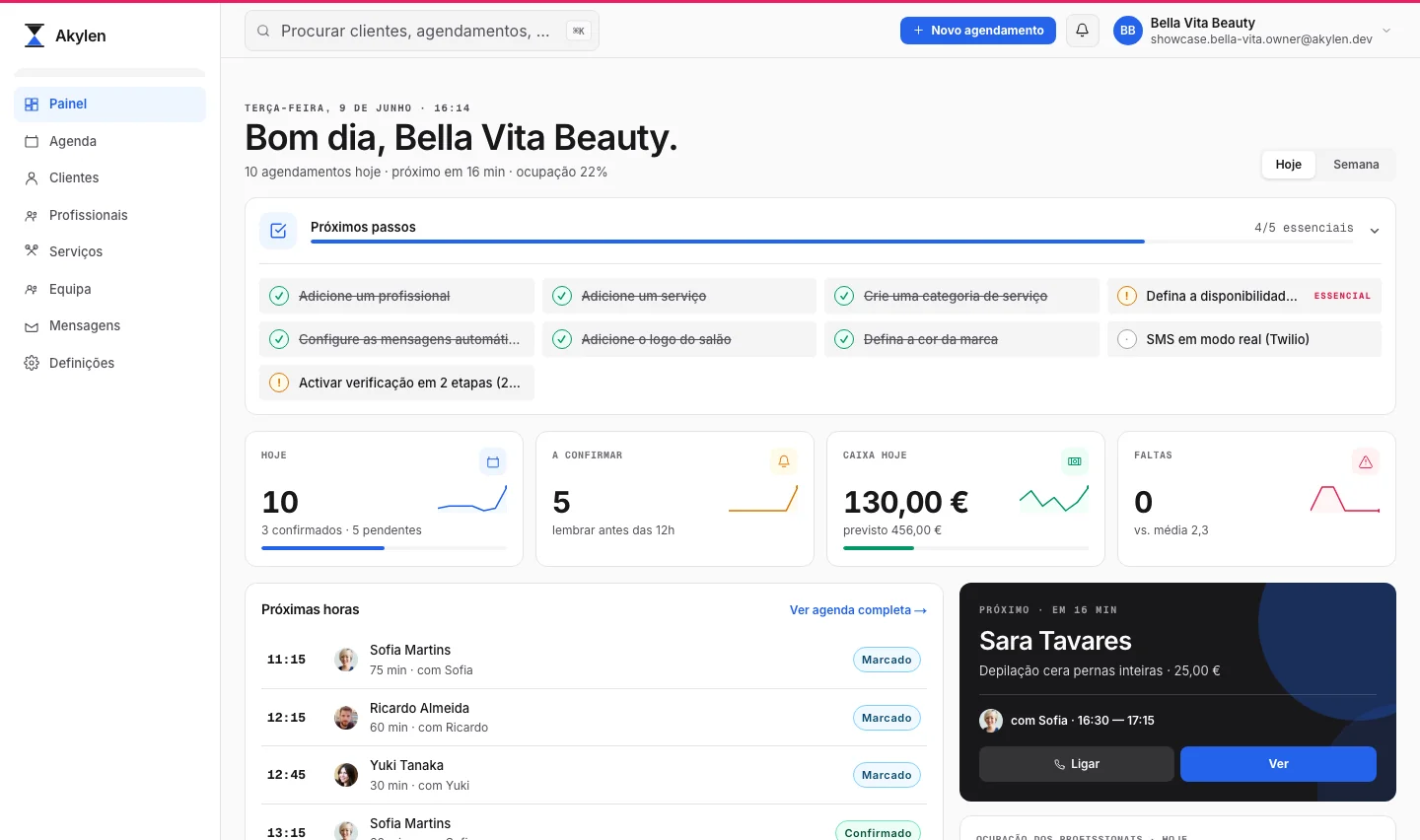The width and height of the screenshot is (1420, 840).
Task: Focus the 'Procurar clientes' search field
Action: click(422, 31)
